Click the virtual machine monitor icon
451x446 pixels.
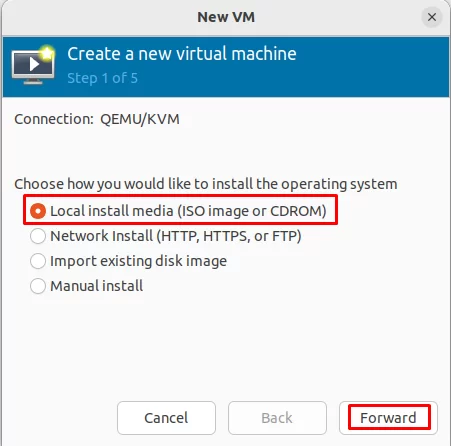click(33, 66)
